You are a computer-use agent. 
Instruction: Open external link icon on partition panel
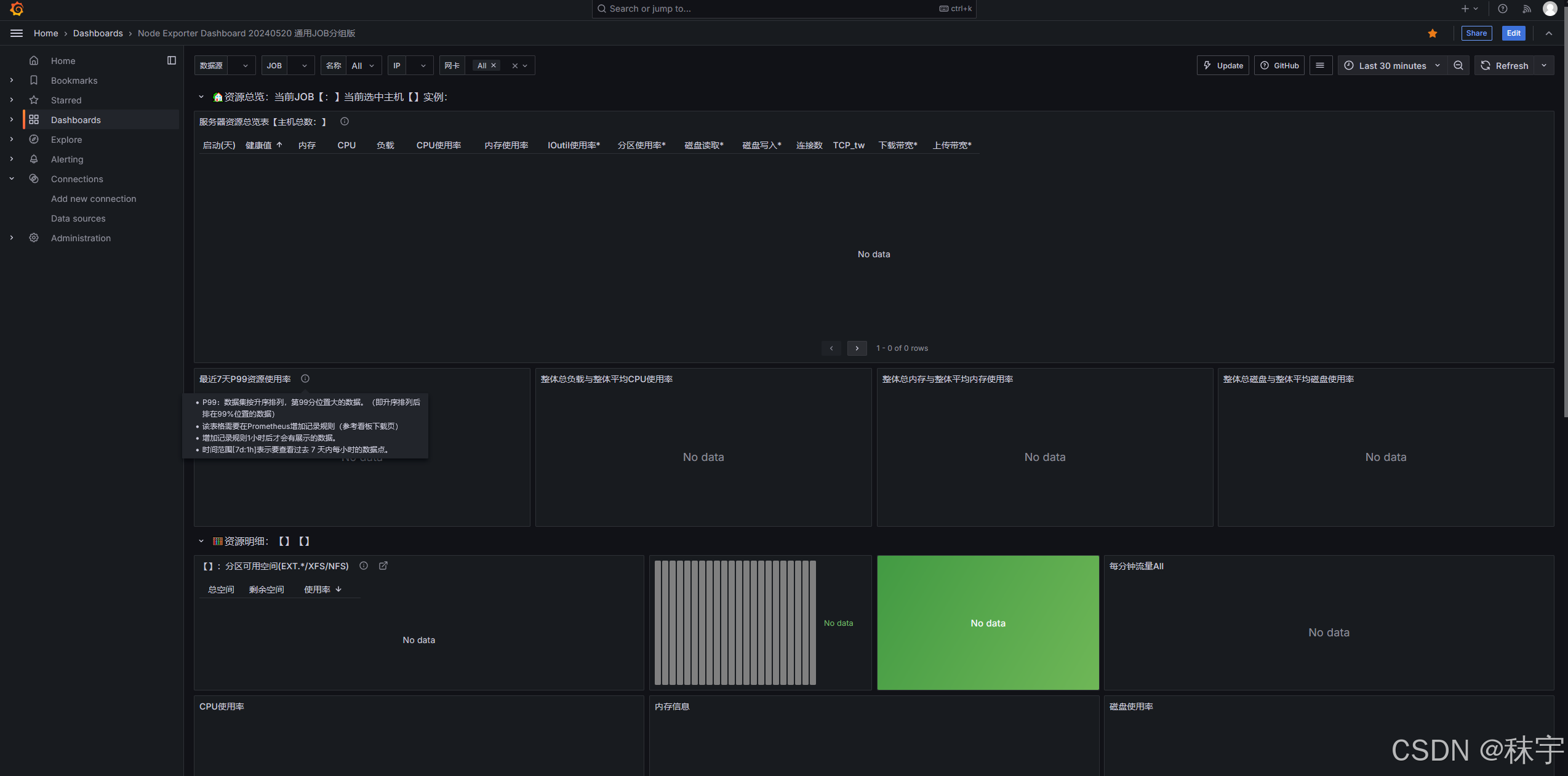coord(383,566)
